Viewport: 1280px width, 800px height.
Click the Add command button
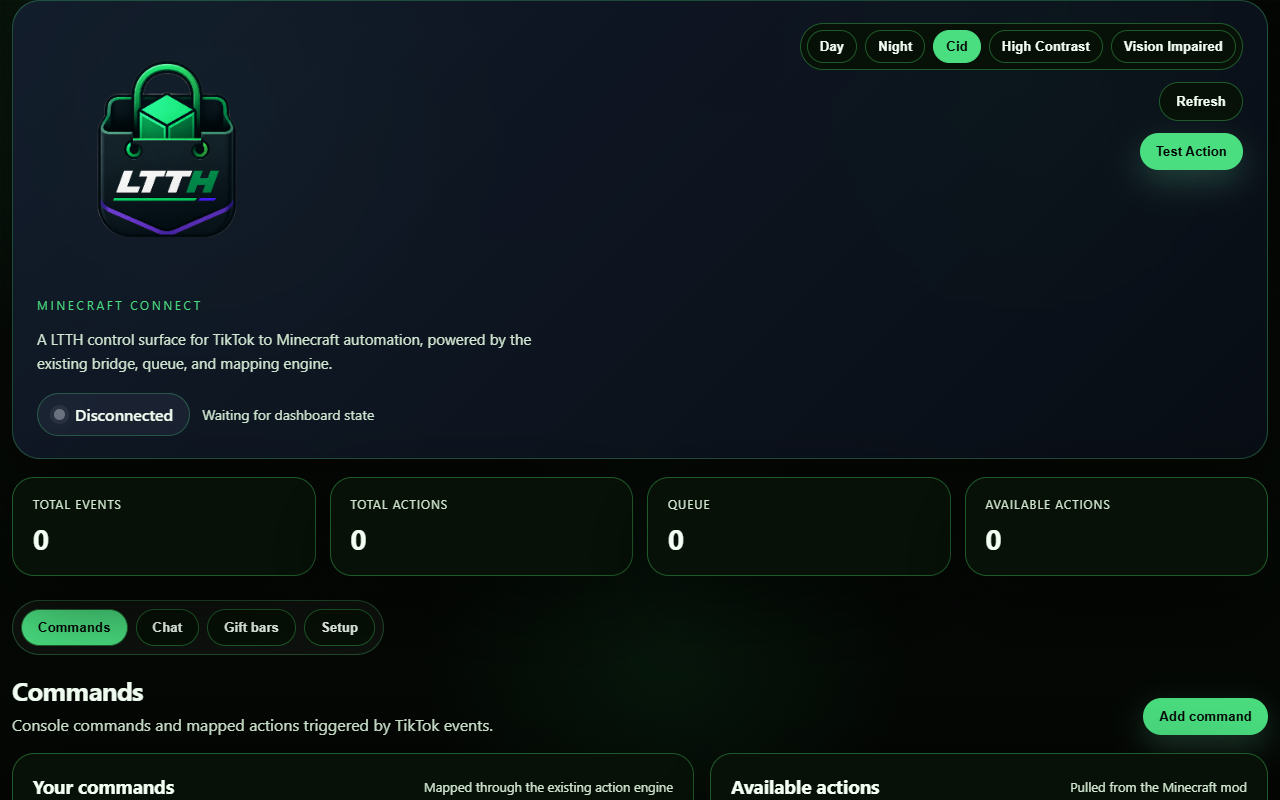[1205, 716]
